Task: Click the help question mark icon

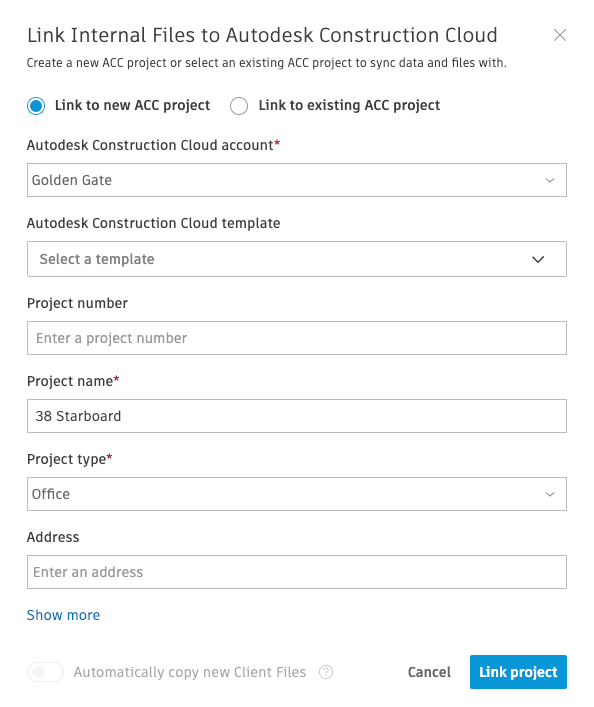Action: pyautogui.click(x=326, y=672)
